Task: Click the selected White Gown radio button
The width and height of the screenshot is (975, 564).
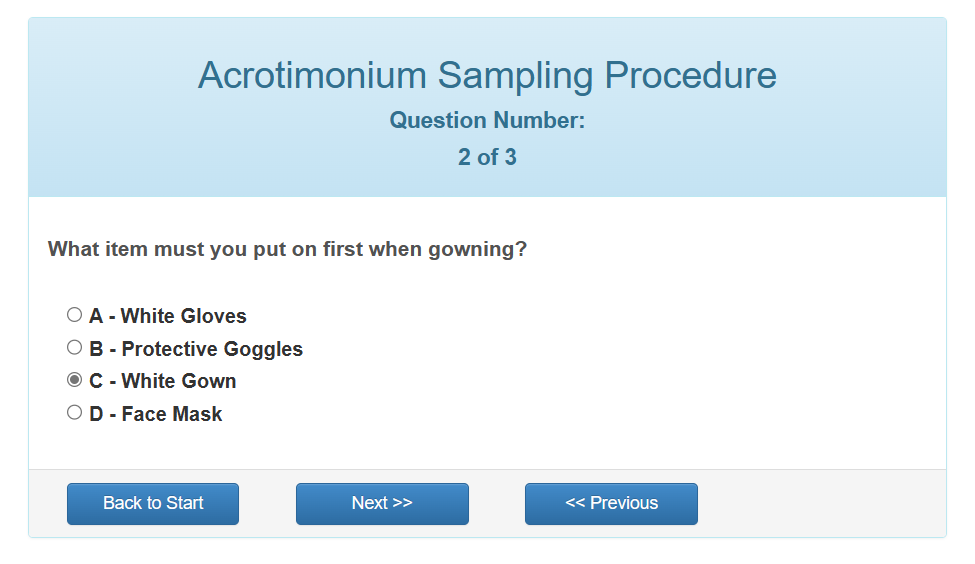Action: [74, 380]
